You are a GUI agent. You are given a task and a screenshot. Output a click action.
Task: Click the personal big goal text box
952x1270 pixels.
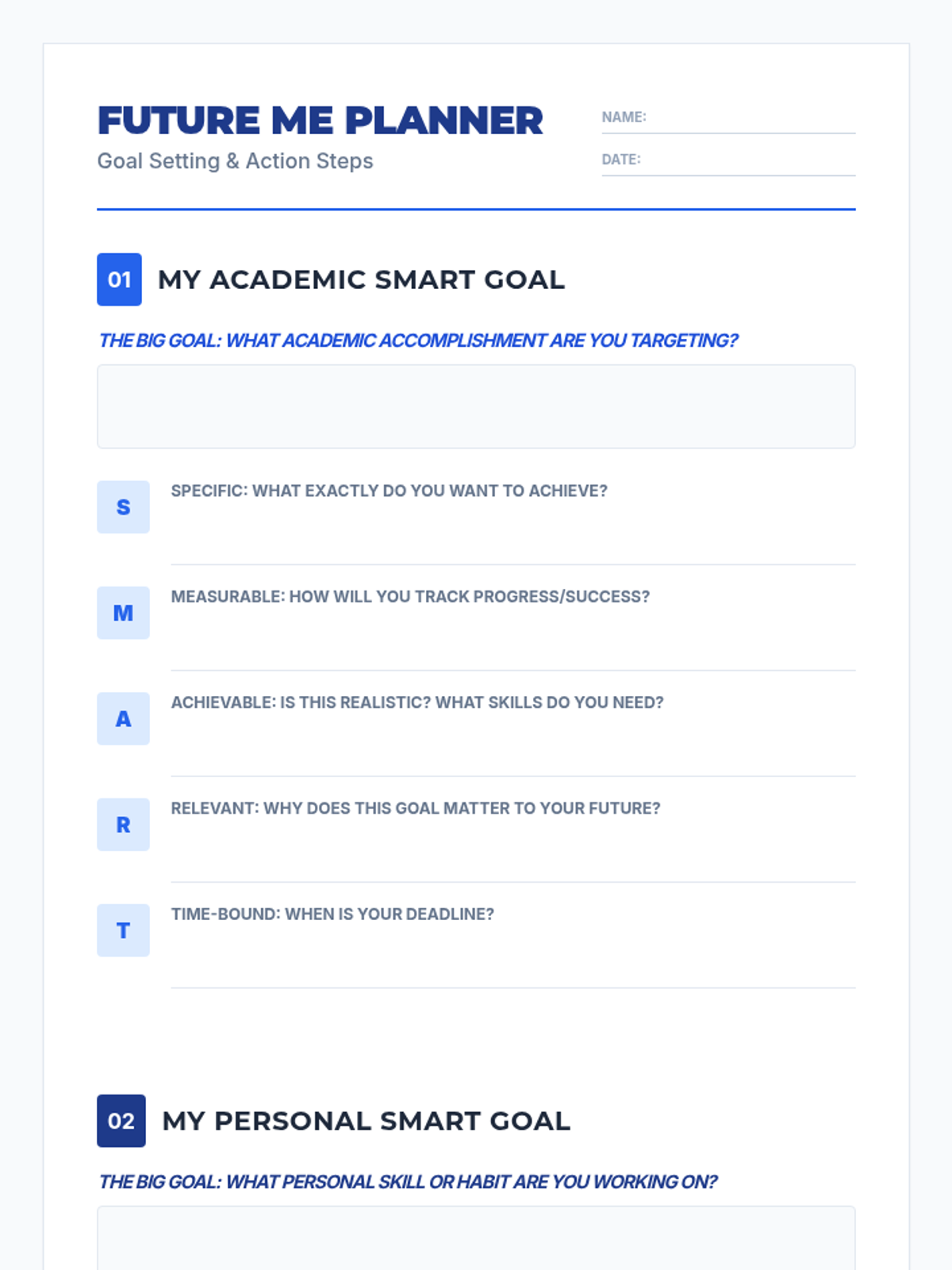pyautogui.click(x=476, y=1238)
